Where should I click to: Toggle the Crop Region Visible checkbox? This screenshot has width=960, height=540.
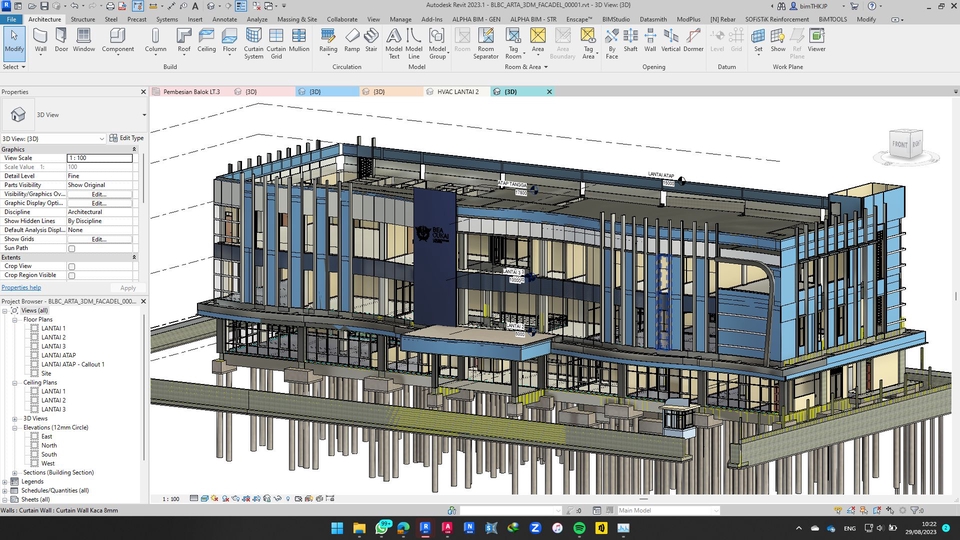click(x=72, y=276)
